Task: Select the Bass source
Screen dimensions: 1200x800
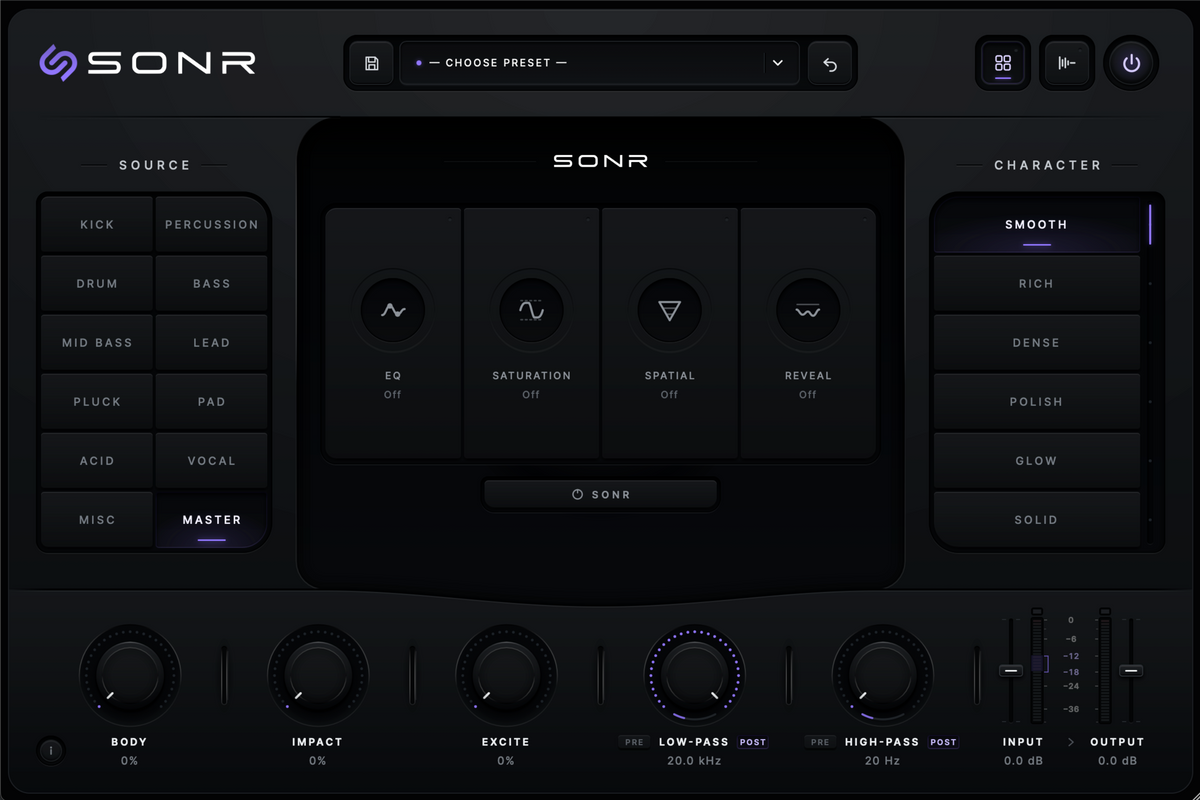Action: 211,284
